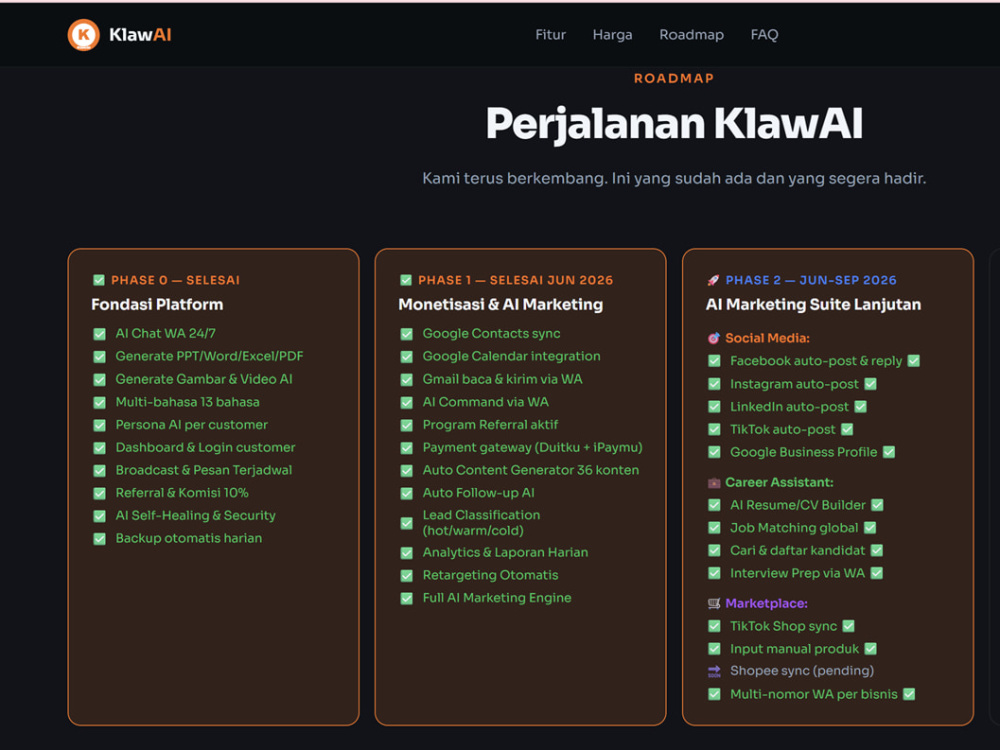Click check mark left of Generate Gambar & Video AI

99,379
